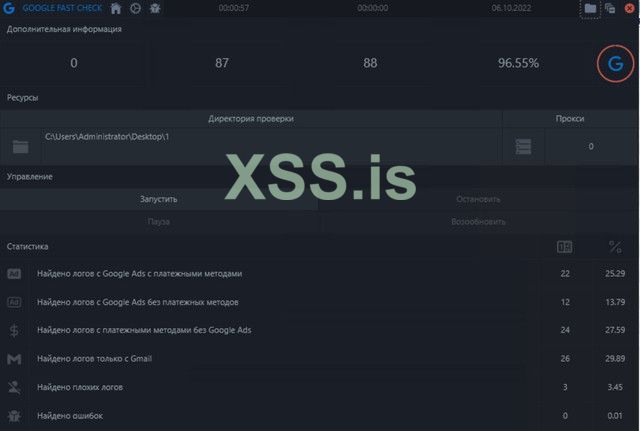Viewport: 640px width, 431px height.
Task: Click the proxy count value 0
Action: click(591, 147)
